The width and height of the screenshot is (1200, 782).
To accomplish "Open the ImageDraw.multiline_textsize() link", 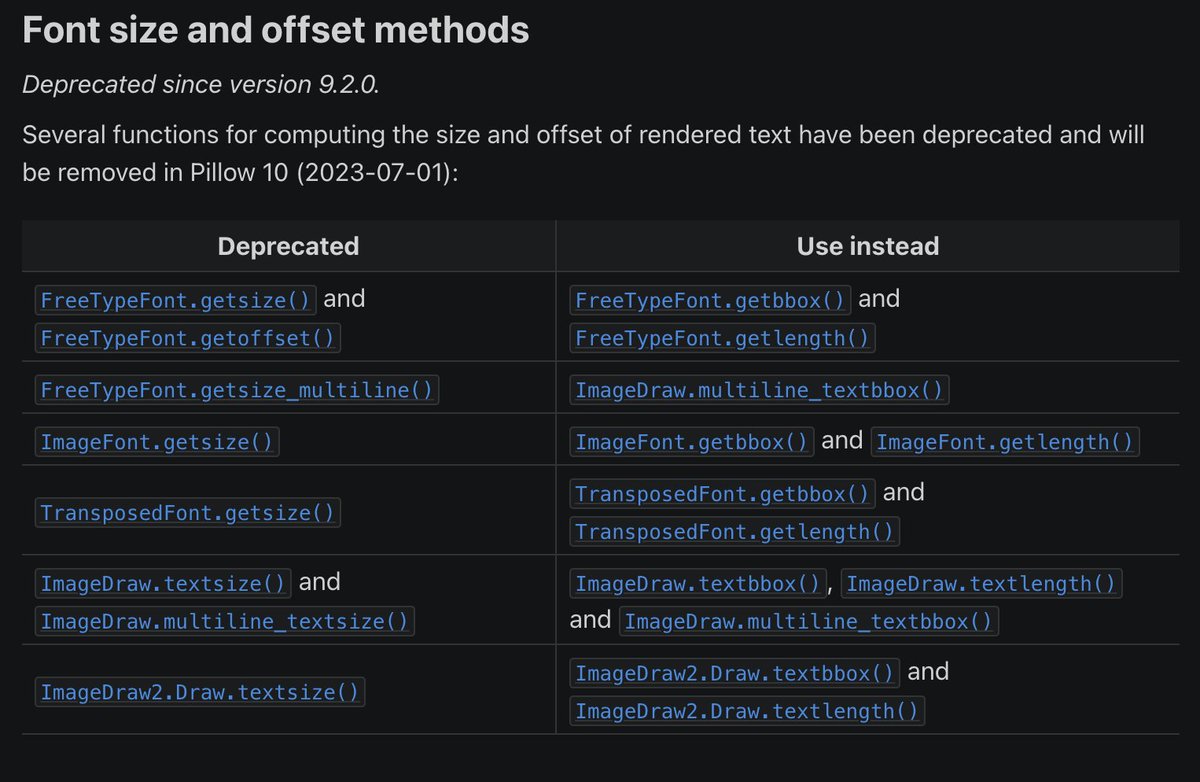I will pyautogui.click(x=225, y=621).
